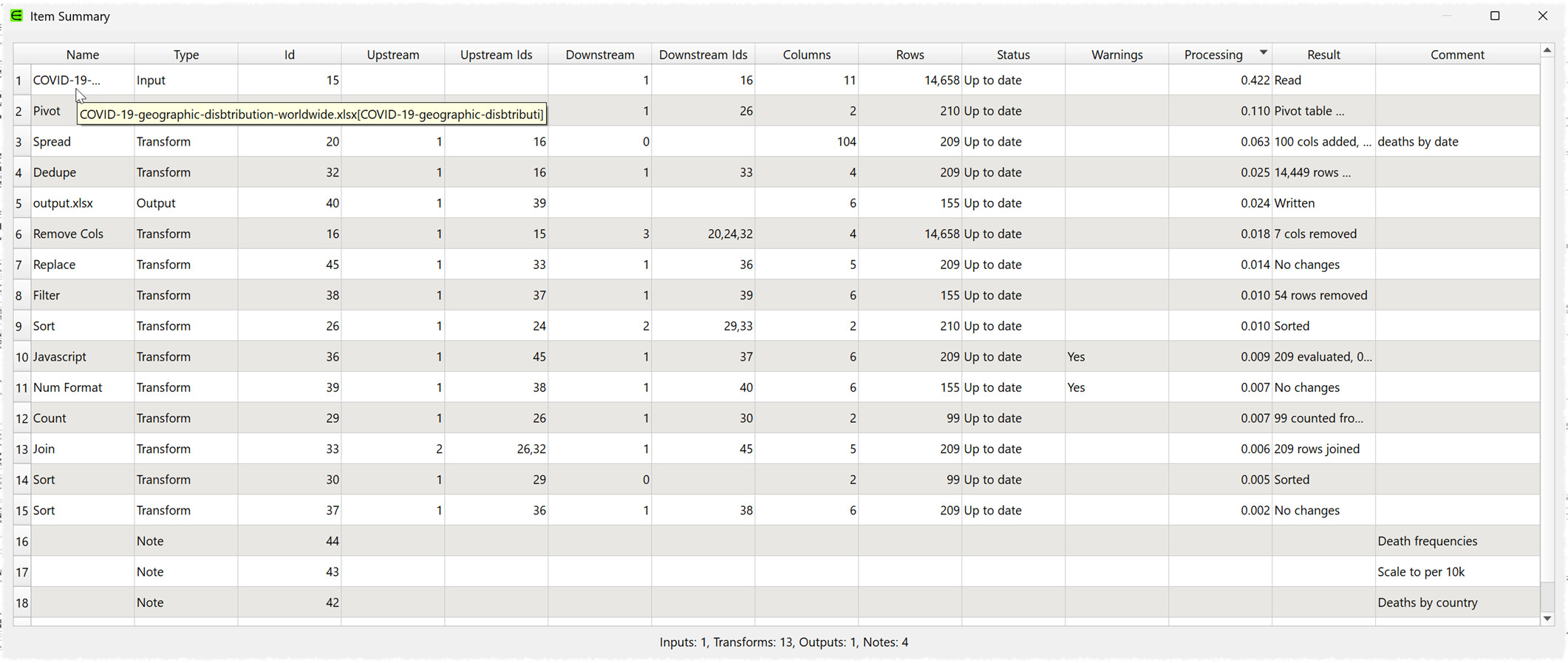Click the Easy Data Transform app icon in the title bar

click(16, 16)
